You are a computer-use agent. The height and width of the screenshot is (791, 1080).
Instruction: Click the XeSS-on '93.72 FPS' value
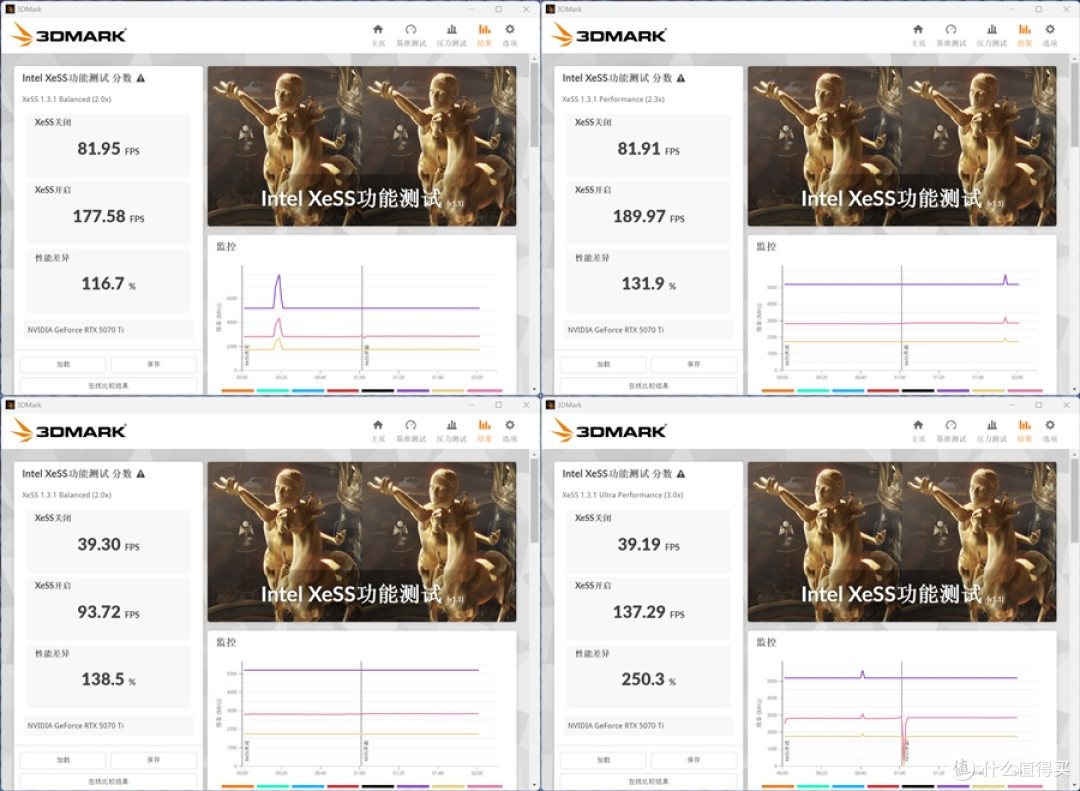[109, 612]
